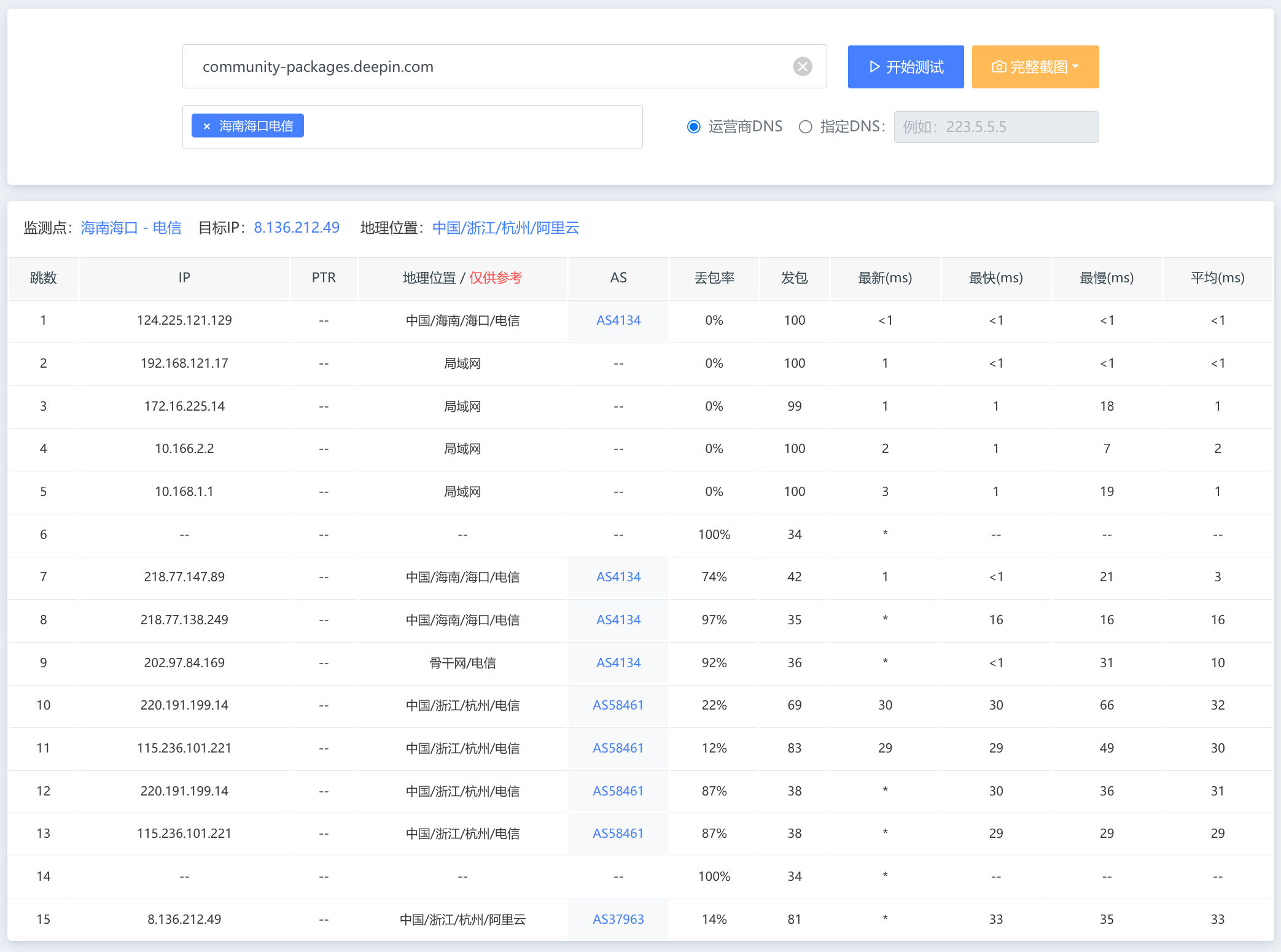This screenshot has height=952, width=1281.
Task: Click the 丢包率 column header
Action: tap(714, 278)
